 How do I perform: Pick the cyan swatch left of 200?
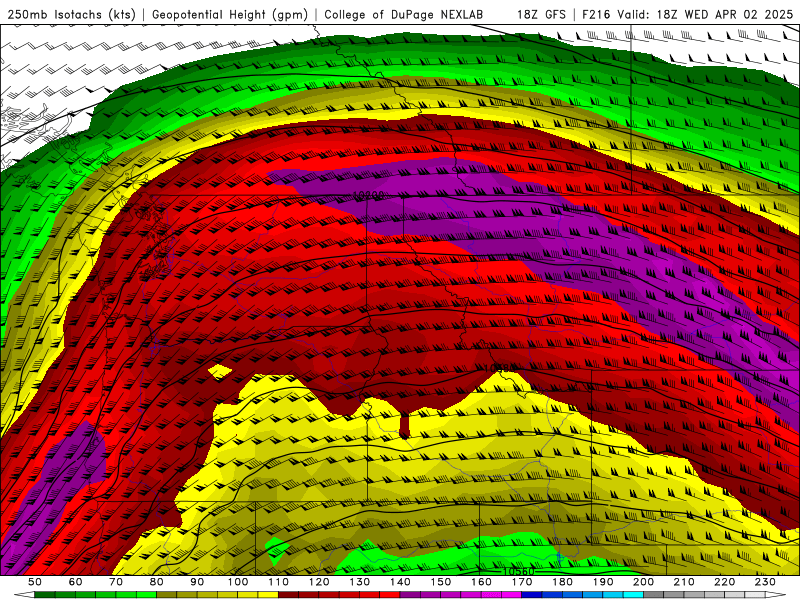633,595
